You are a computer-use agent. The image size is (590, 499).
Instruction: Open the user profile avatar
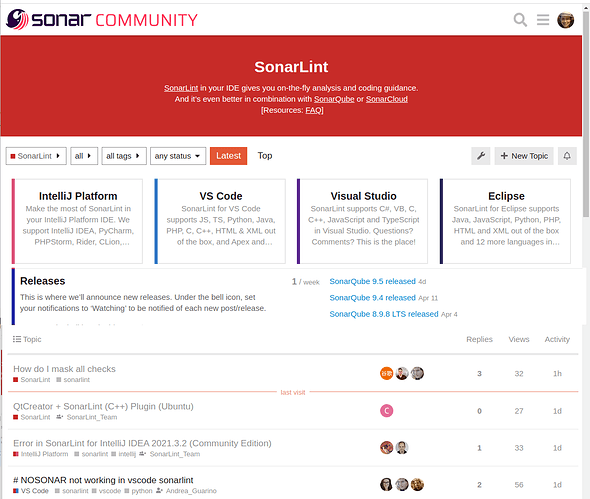565,20
